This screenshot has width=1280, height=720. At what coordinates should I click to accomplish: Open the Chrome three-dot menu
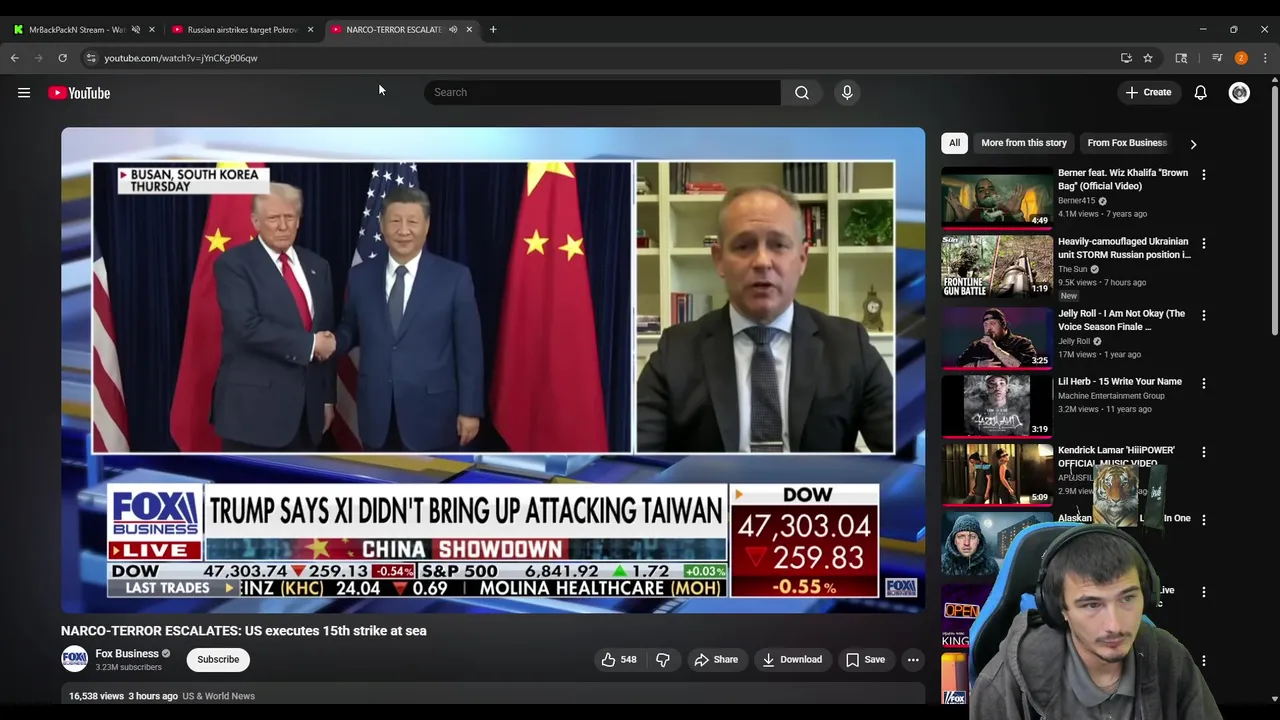(x=1265, y=58)
